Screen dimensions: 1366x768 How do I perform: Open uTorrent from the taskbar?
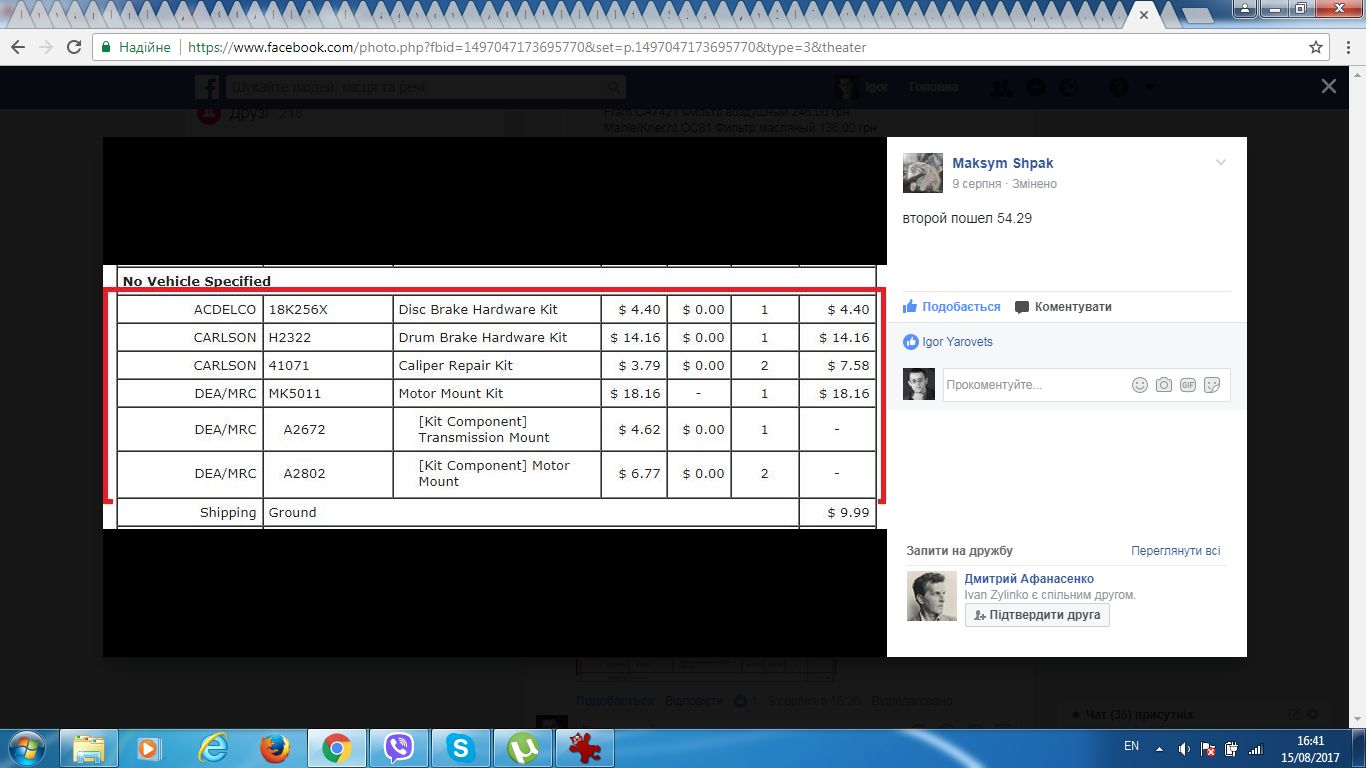tap(523, 748)
